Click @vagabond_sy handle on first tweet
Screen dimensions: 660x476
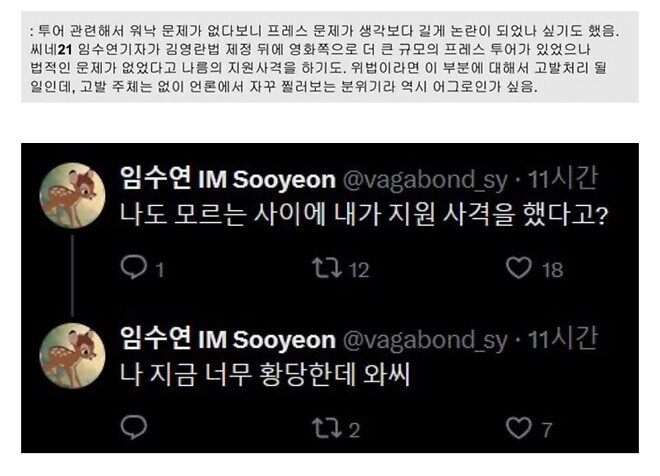[x=425, y=180]
